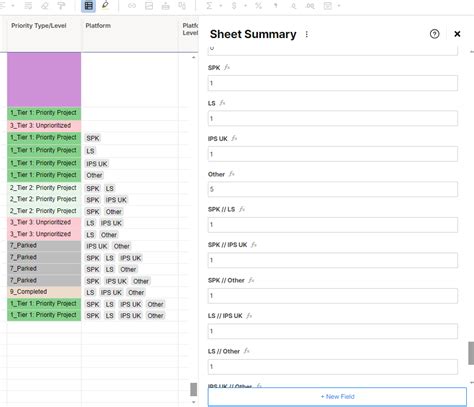Click the fx icon beside LS // Other

[247, 351]
